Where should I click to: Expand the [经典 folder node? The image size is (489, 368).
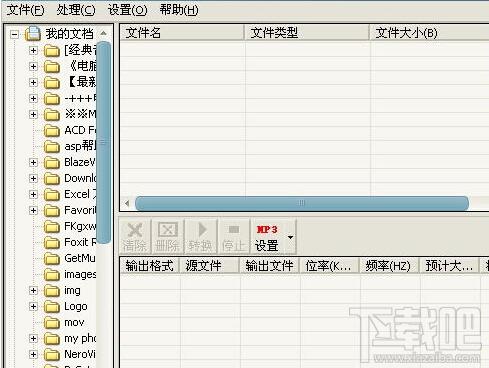click(33, 50)
